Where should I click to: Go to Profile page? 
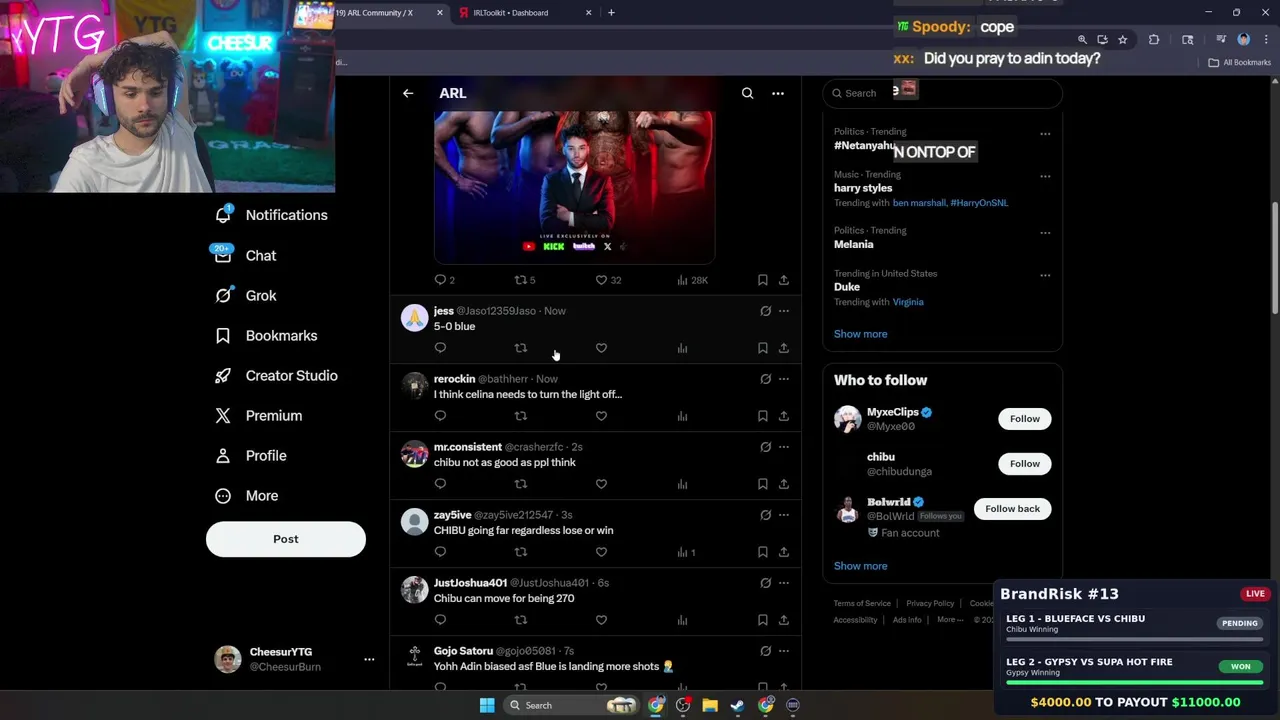pyautogui.click(x=251, y=455)
